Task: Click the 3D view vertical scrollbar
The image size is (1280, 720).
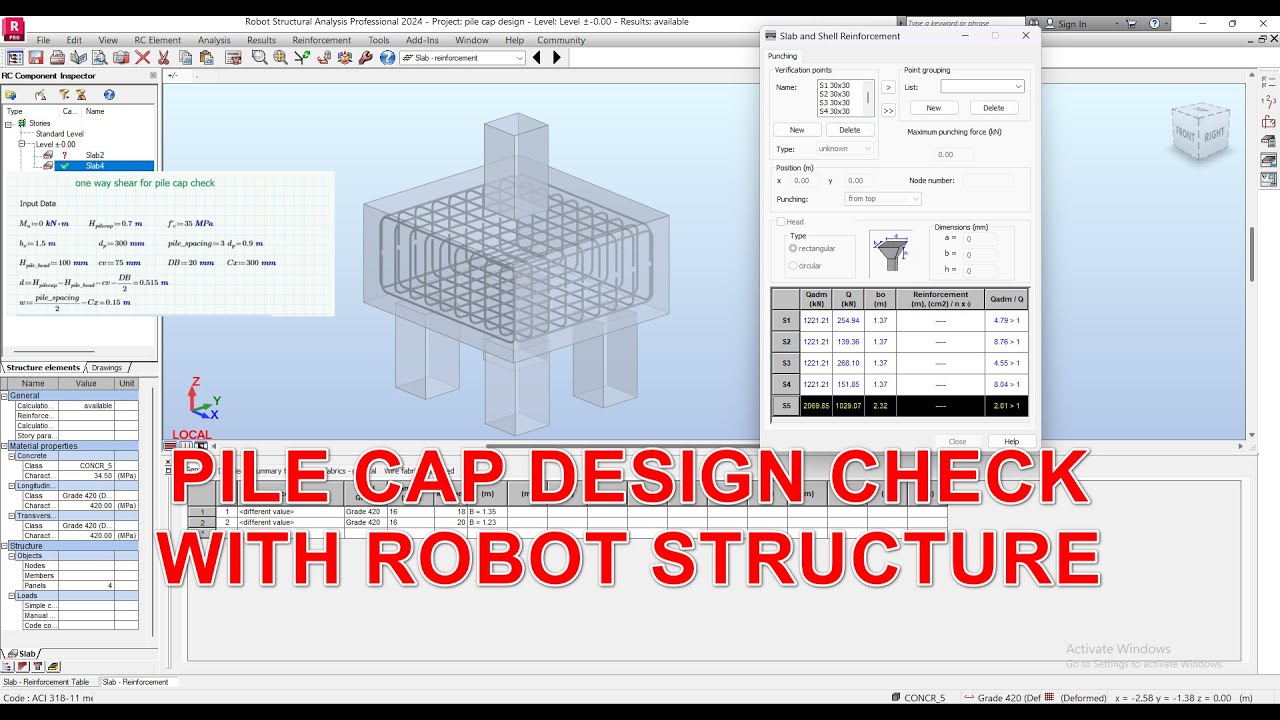Action: click(1251, 255)
